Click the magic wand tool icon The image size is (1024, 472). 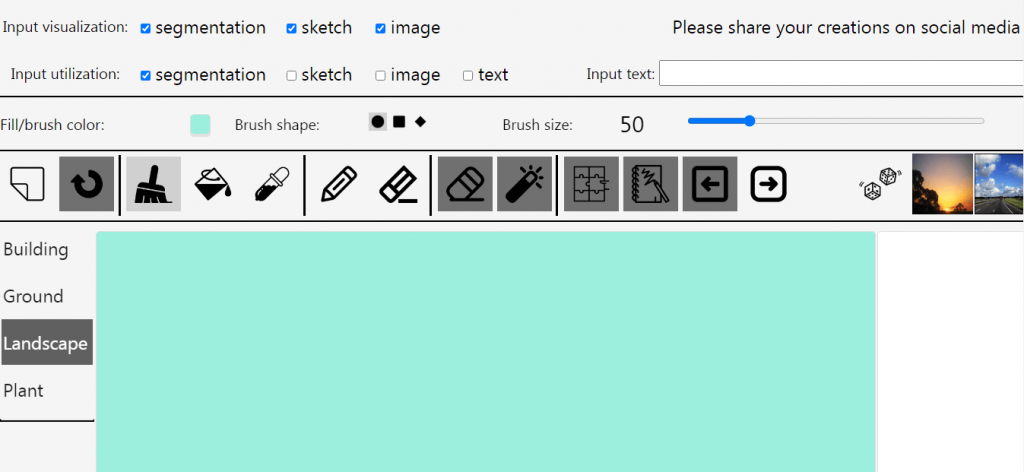[x=524, y=184]
